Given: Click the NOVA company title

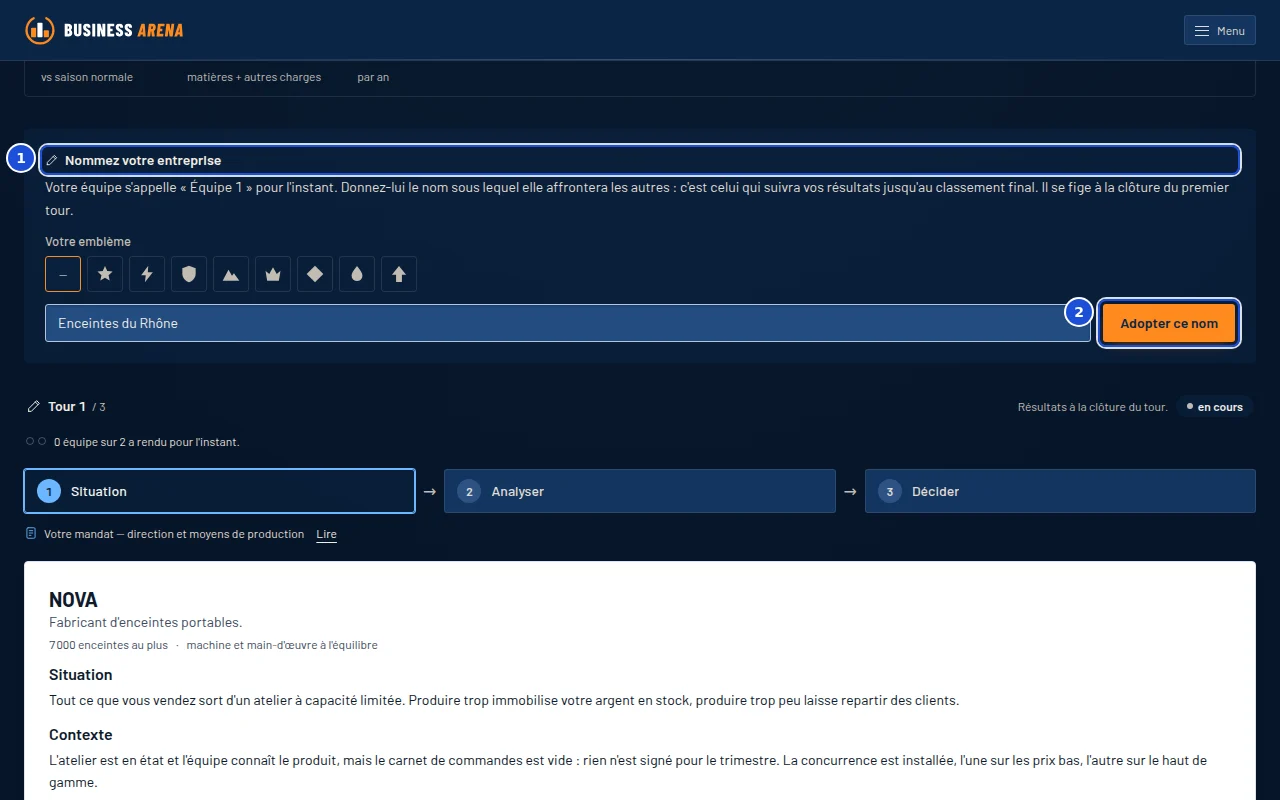Looking at the screenshot, I should (73, 600).
